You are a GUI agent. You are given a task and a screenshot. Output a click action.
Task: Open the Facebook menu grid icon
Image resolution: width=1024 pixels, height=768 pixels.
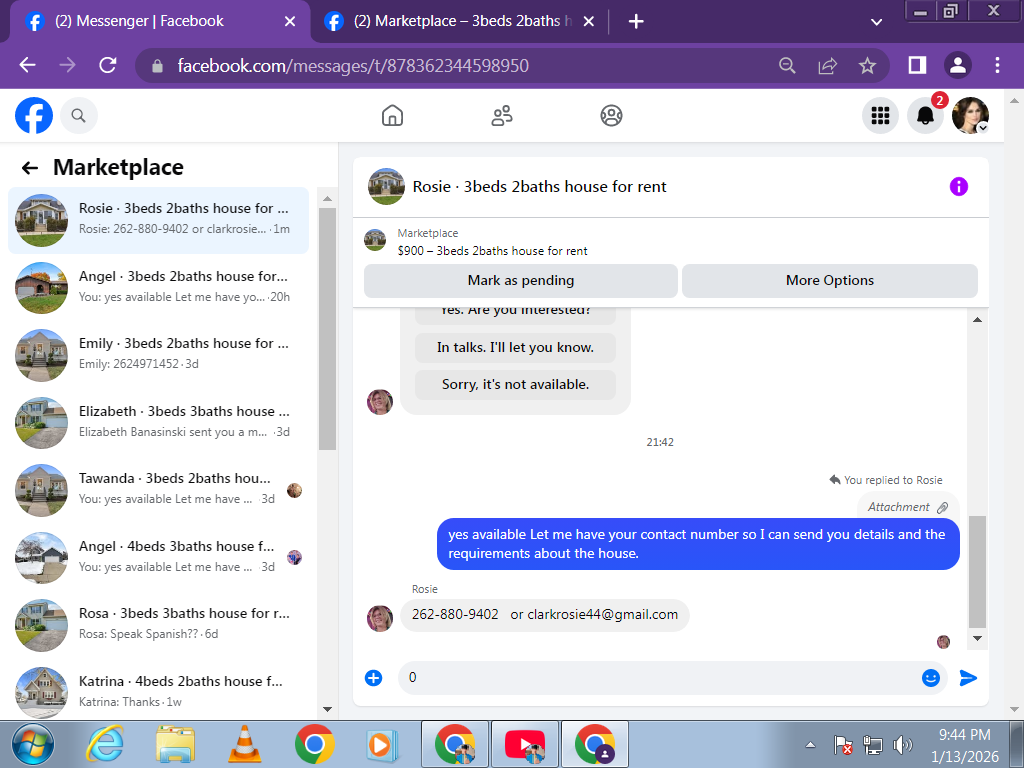880,116
